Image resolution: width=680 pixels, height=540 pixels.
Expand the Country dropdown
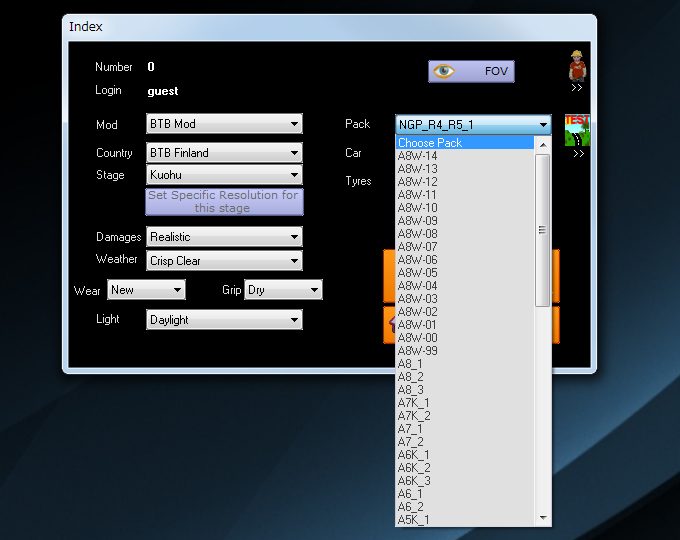pos(224,153)
